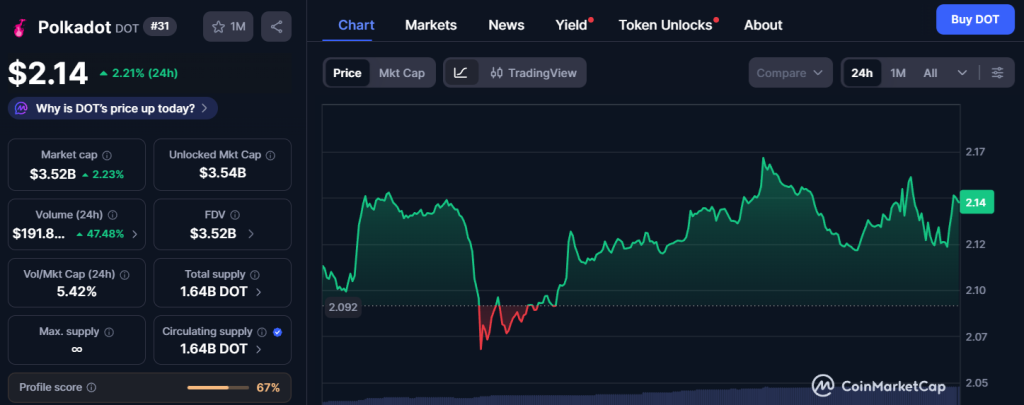Open the Markets tab
This screenshot has width=1024, height=405.
click(431, 25)
